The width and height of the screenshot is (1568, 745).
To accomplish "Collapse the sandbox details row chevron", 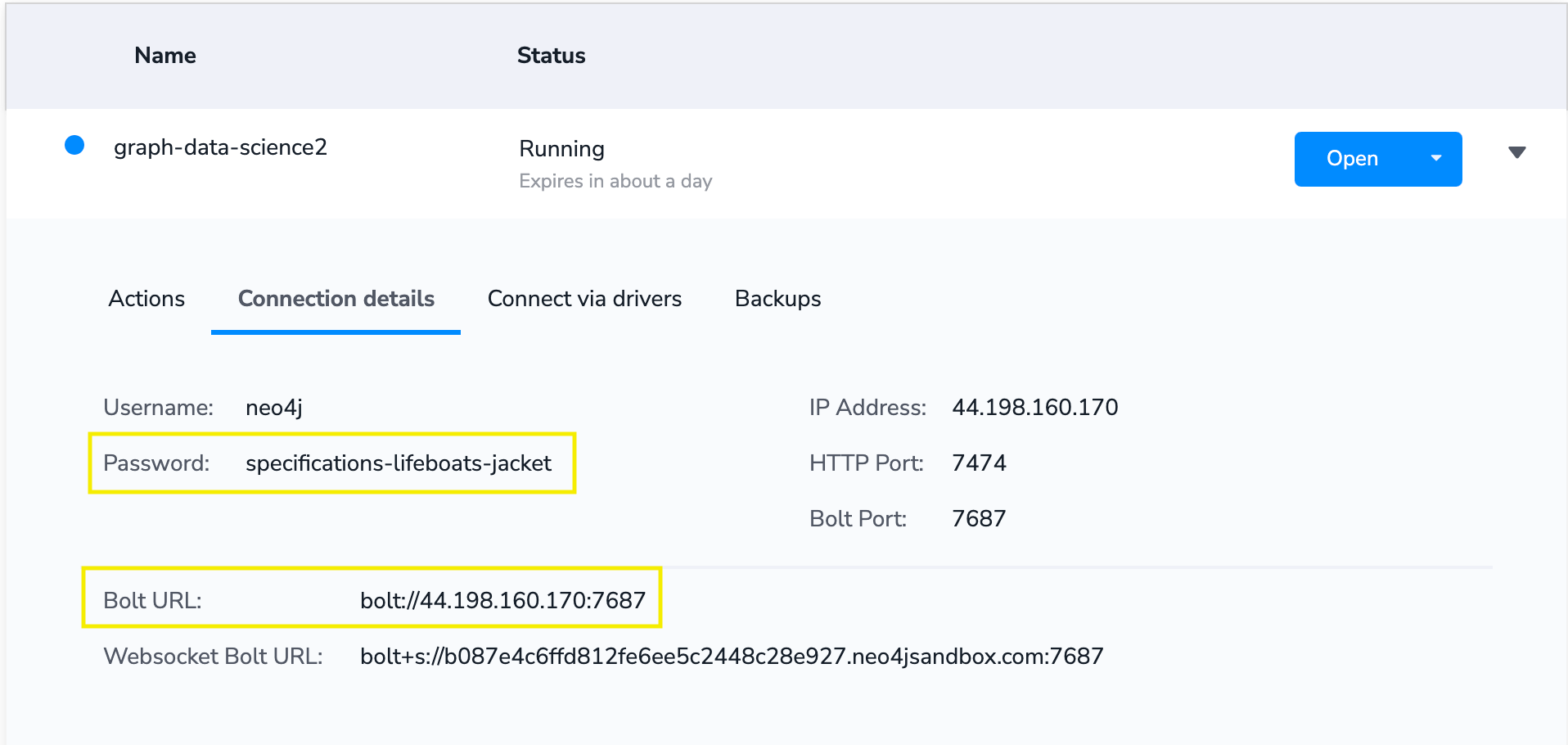I will click(x=1516, y=153).
